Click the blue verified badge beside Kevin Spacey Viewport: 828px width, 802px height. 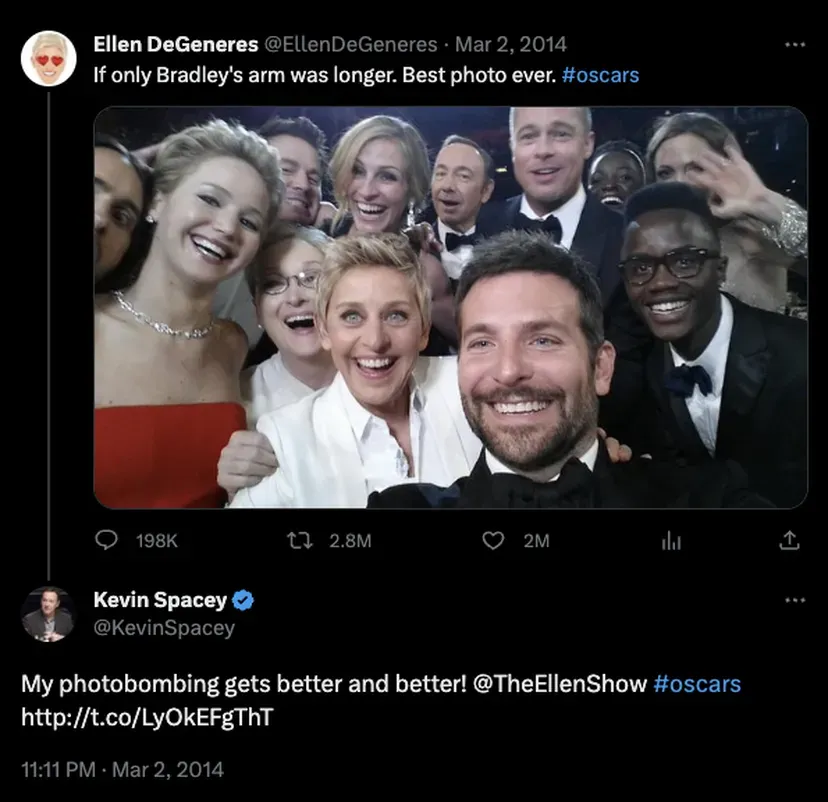coord(243,601)
